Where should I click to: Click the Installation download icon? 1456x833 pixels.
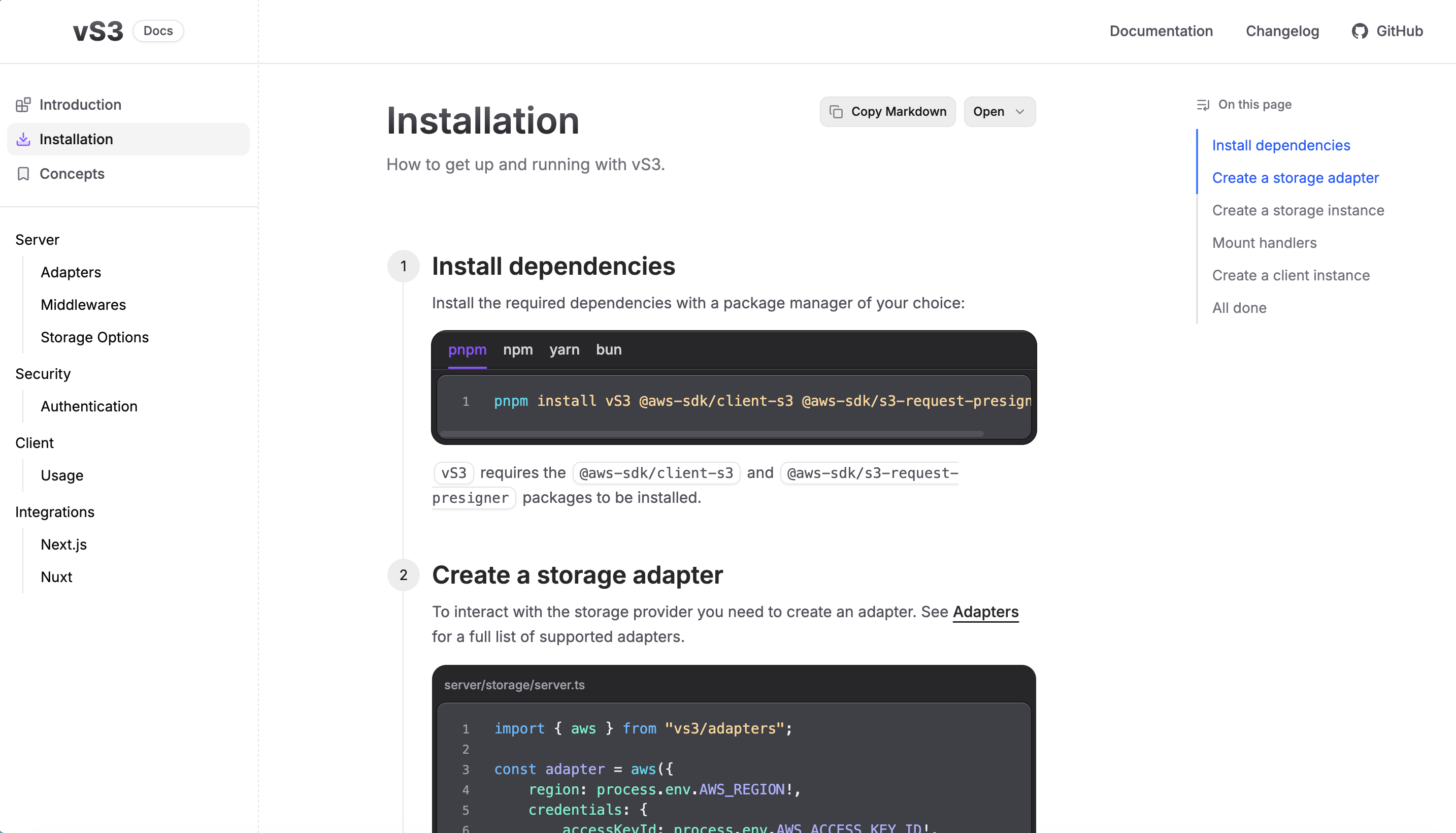coord(23,139)
